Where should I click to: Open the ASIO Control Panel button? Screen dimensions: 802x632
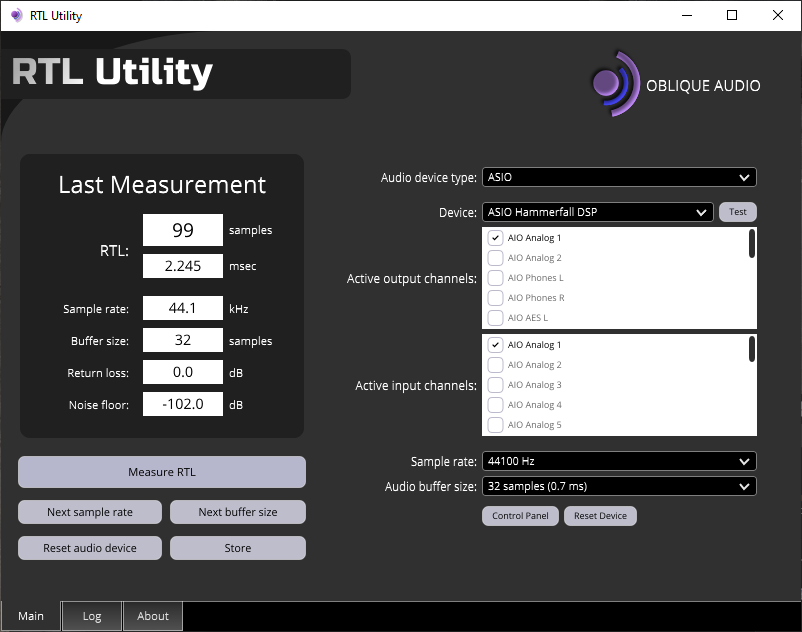point(520,516)
